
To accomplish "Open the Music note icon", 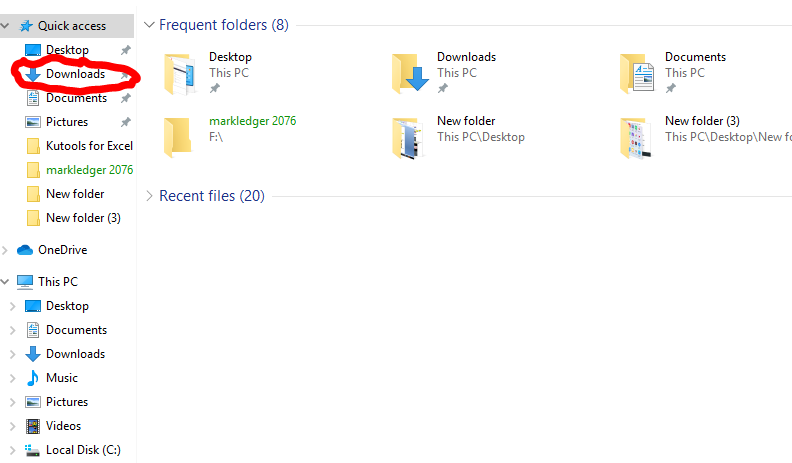I will 33,378.
